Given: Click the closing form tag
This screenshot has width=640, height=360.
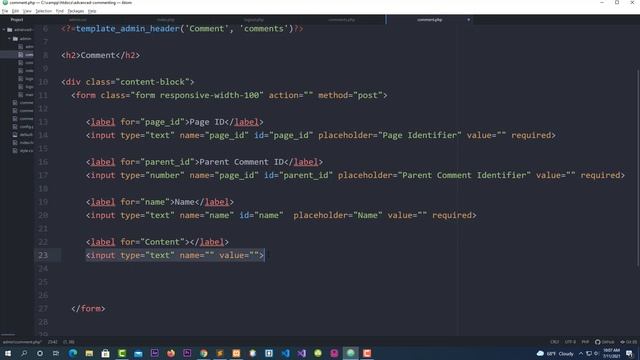Looking at the screenshot, I should [x=88, y=309].
